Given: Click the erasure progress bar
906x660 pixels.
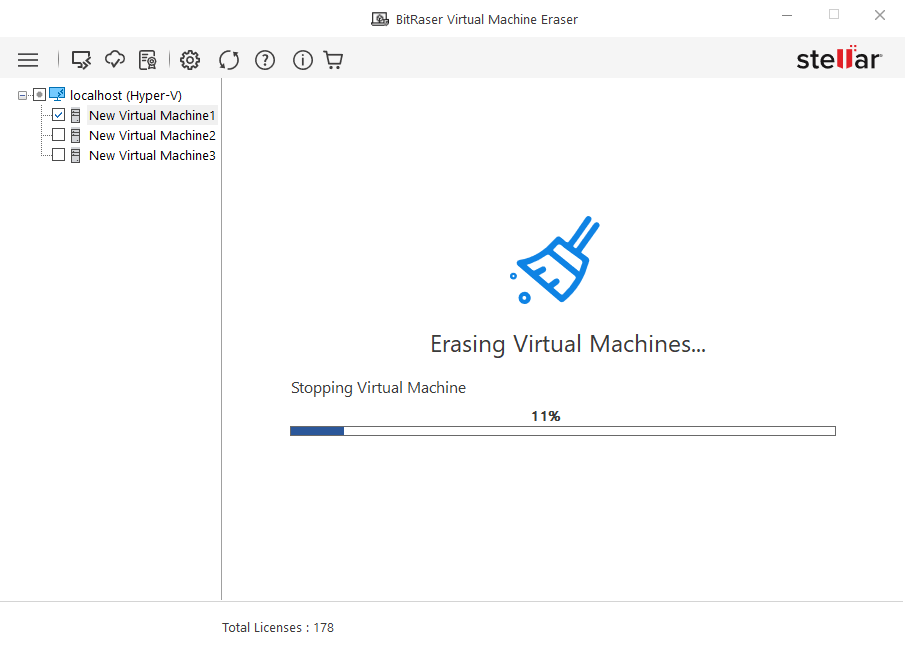Looking at the screenshot, I should pyautogui.click(x=563, y=431).
